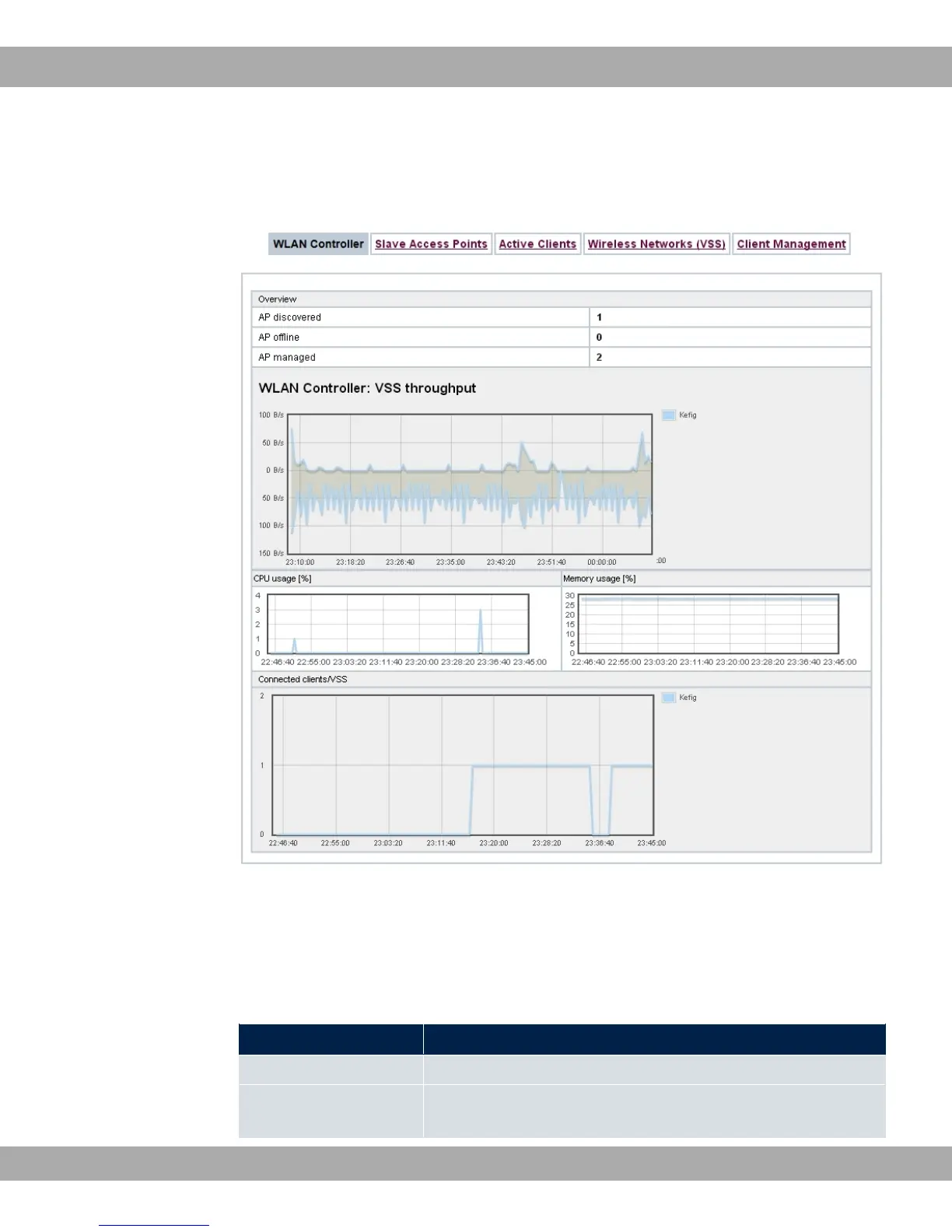Click the Kefig label beside throughput chart
The image size is (952, 1232).
(x=688, y=415)
